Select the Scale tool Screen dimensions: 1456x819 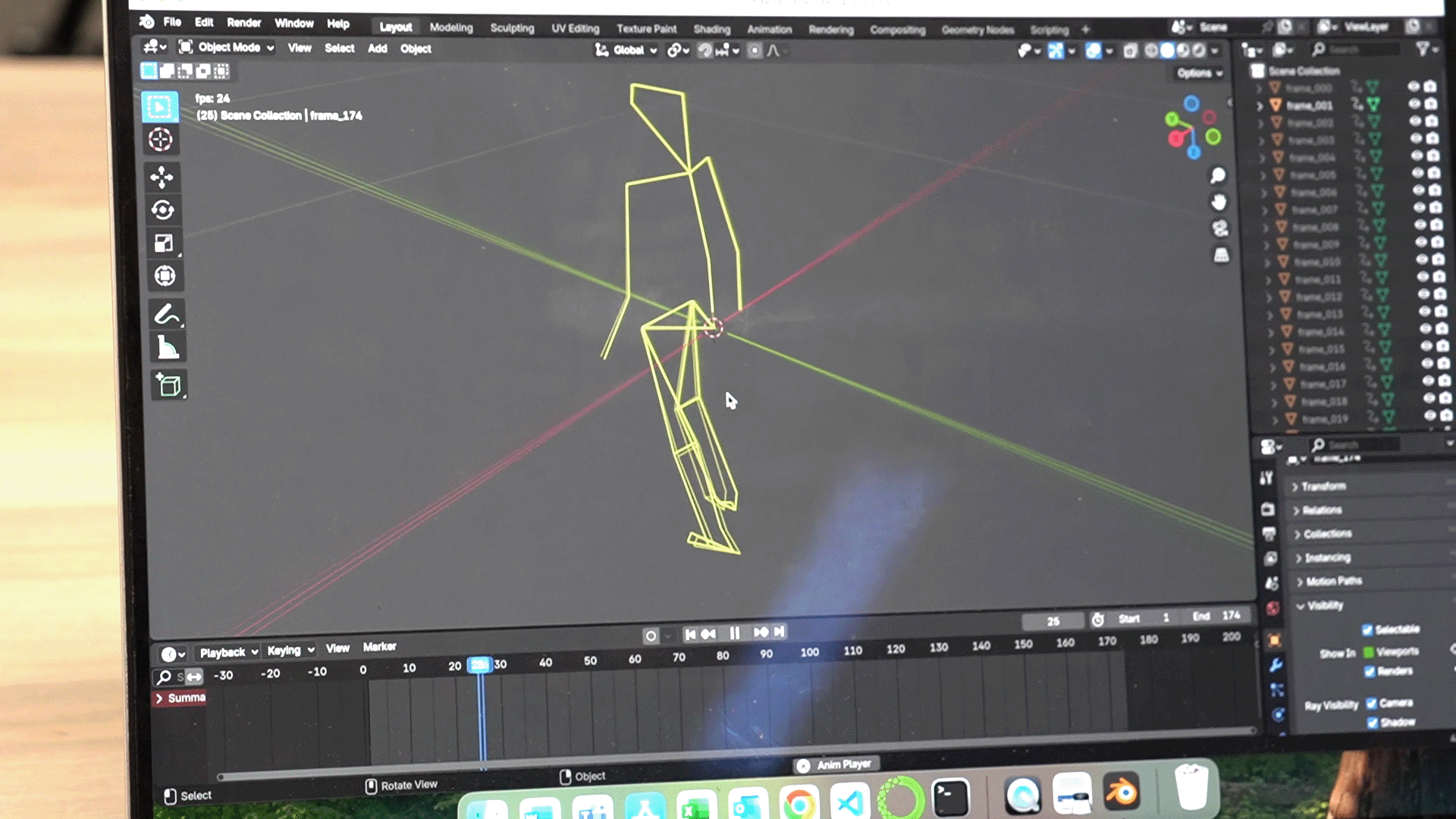click(164, 243)
